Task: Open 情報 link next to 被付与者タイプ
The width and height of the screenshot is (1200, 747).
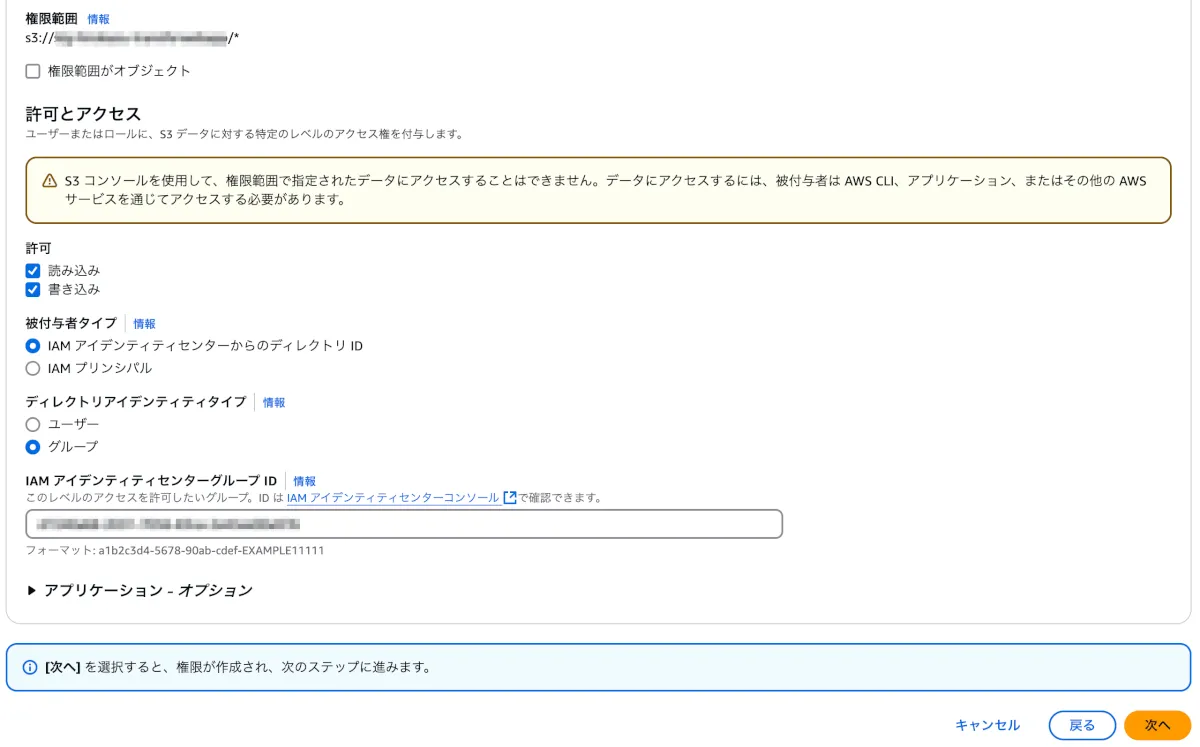Action: tap(145, 324)
